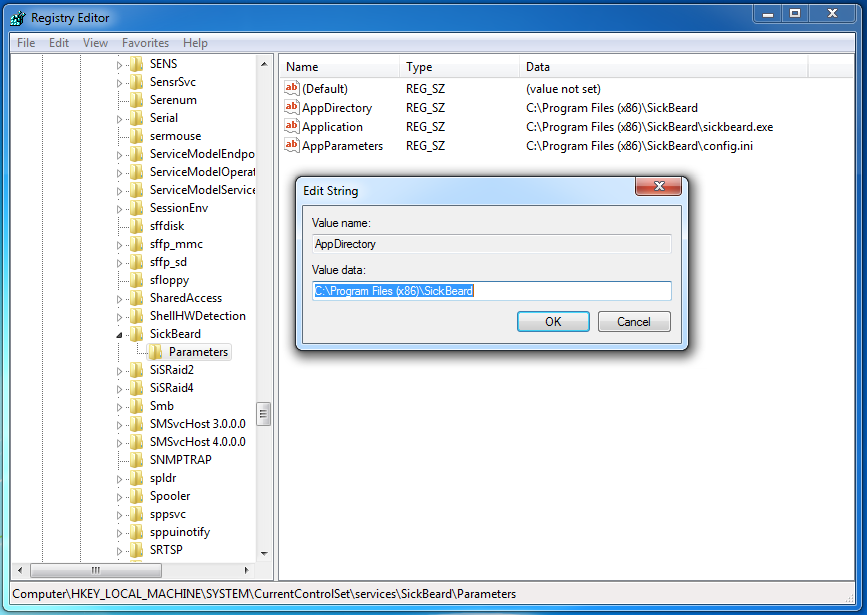This screenshot has height=615, width=867.
Task: Close the Edit String dialog
Action: (659, 186)
